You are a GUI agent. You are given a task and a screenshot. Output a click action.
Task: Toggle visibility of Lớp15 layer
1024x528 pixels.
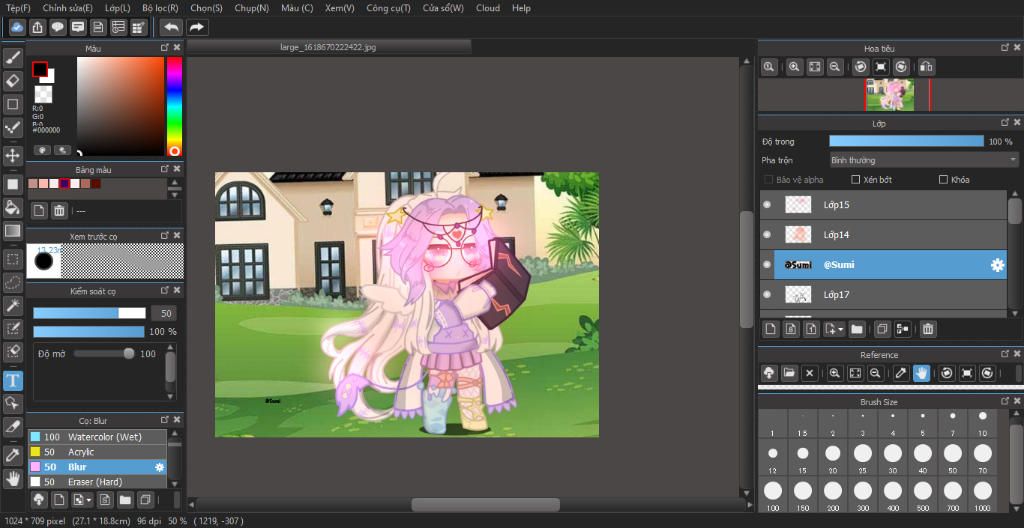tap(767, 205)
